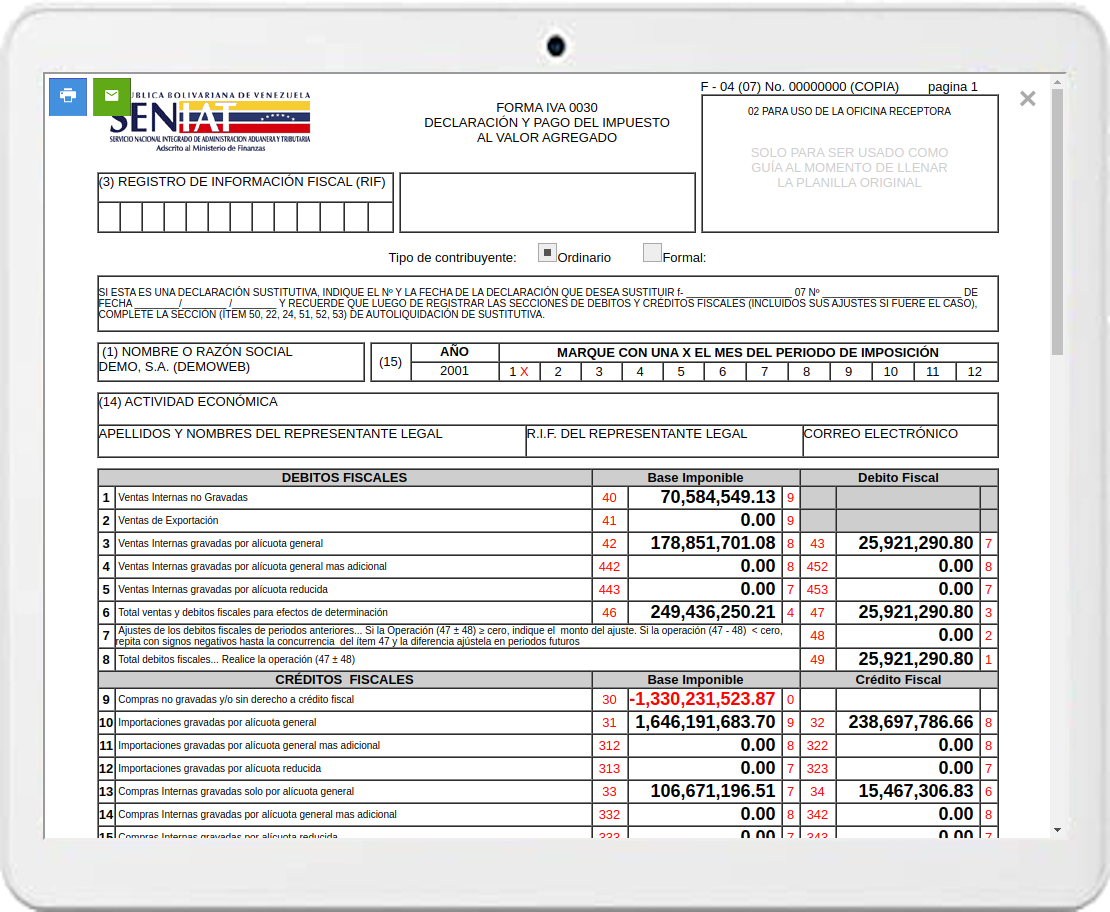Click the first RIF digit box
The height and width of the screenshot is (912, 1110).
coord(109,217)
